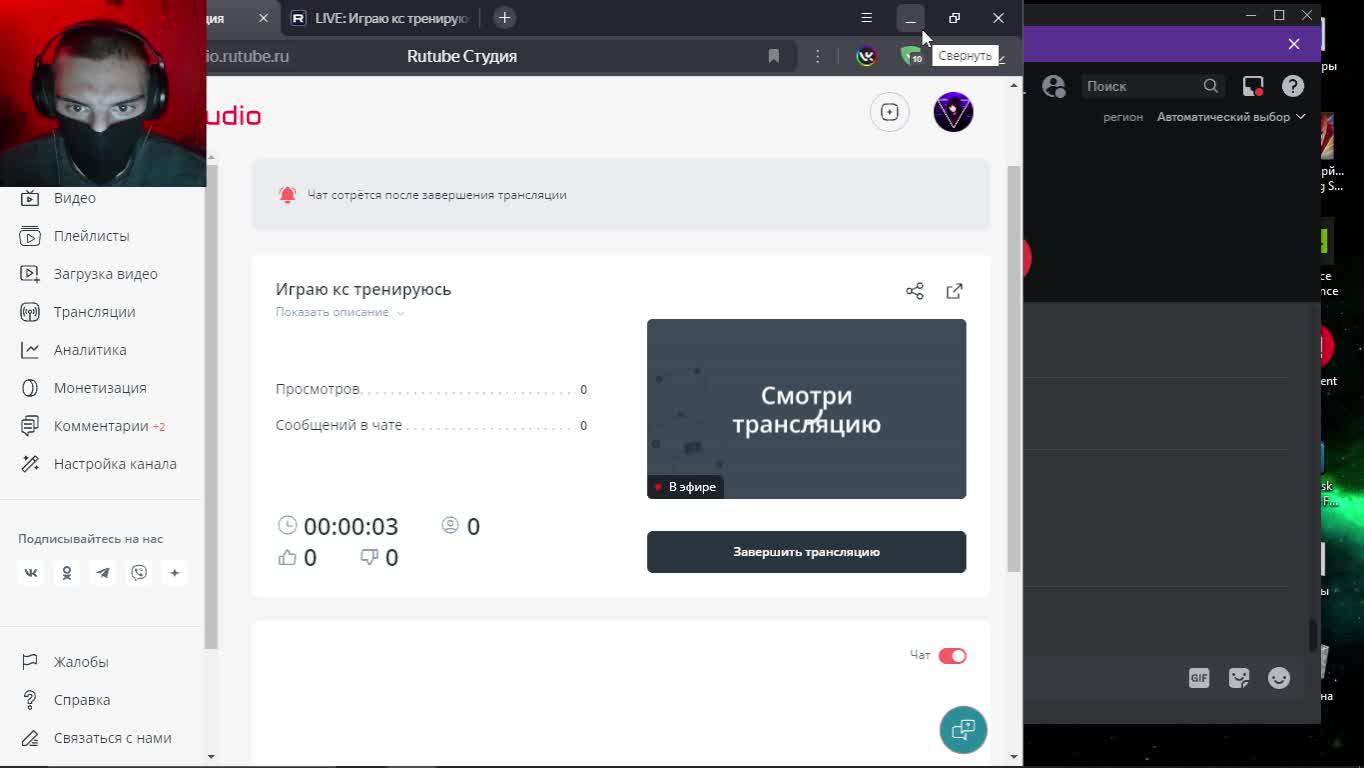Click the Настройка канала wand icon

pyautogui.click(x=30, y=464)
